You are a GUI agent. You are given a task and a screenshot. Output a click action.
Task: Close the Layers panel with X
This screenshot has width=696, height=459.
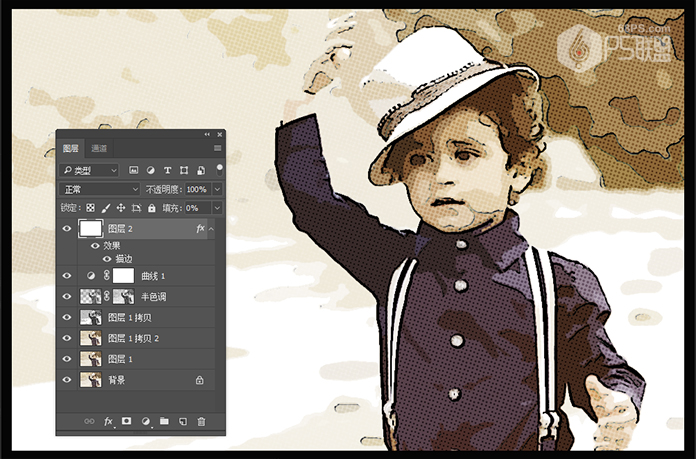(219, 135)
